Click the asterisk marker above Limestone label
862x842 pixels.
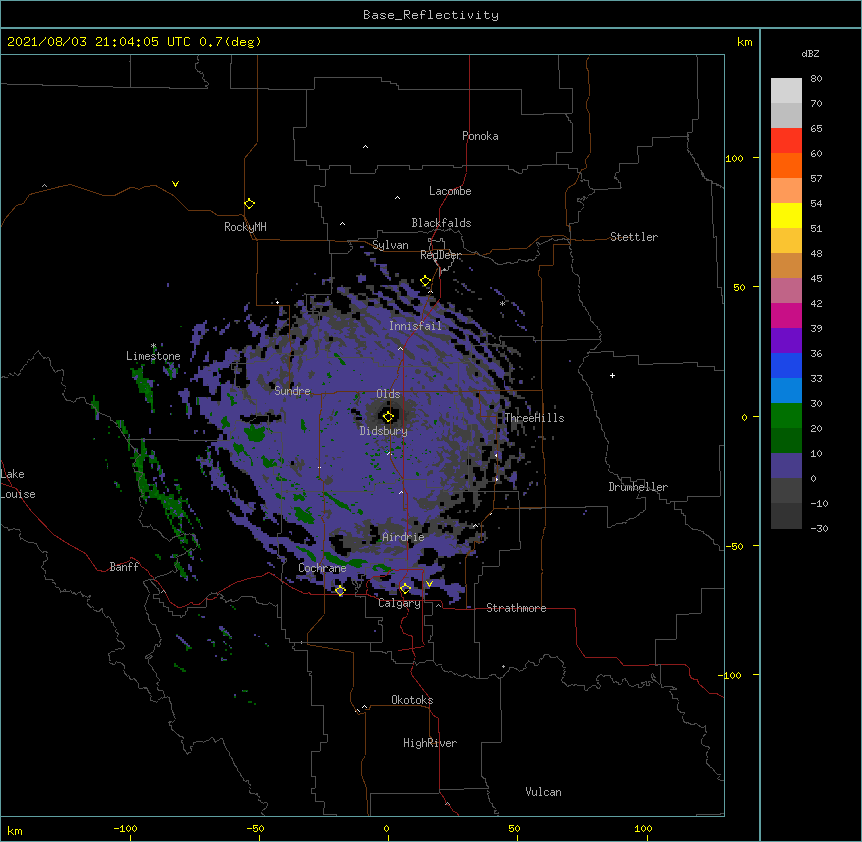[153, 346]
